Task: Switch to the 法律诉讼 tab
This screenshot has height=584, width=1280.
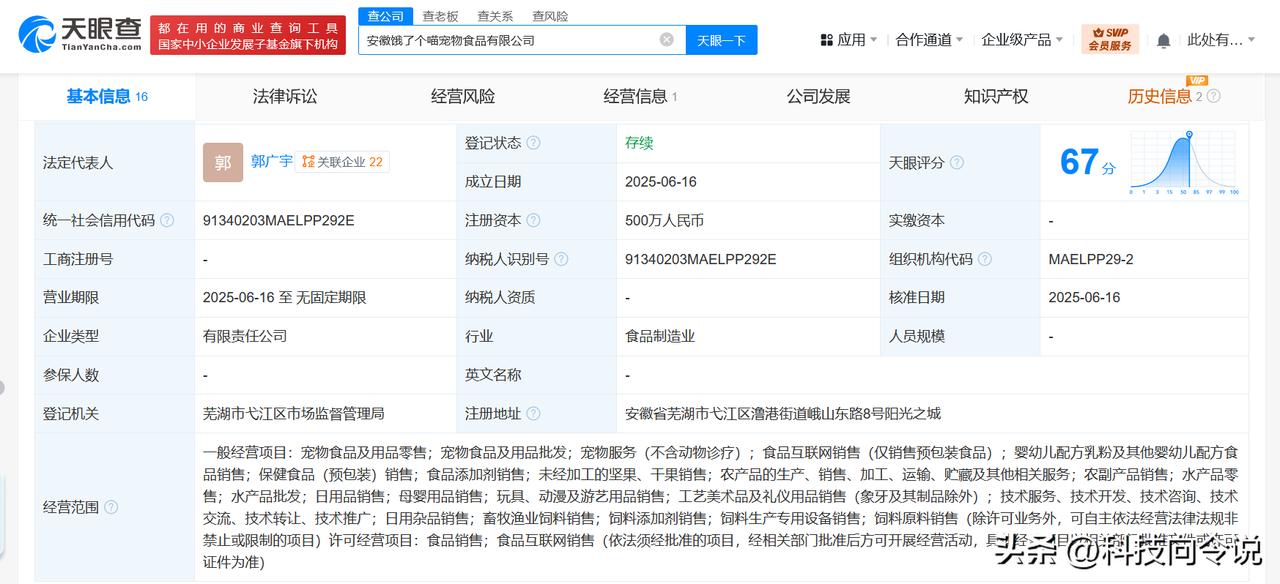Action: click(x=285, y=96)
